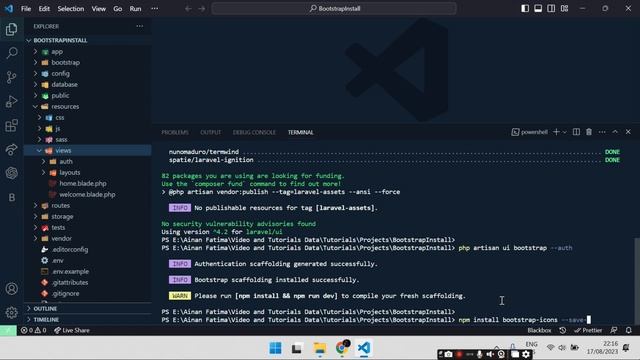This screenshot has width=640, height=360.
Task: Open the Go menu
Action: point(118,9)
